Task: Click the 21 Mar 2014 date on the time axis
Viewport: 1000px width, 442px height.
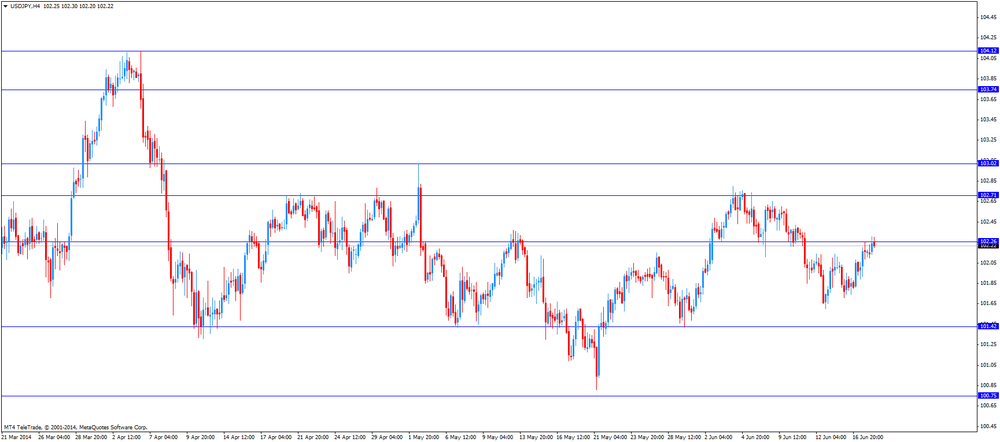Action: coord(15,437)
